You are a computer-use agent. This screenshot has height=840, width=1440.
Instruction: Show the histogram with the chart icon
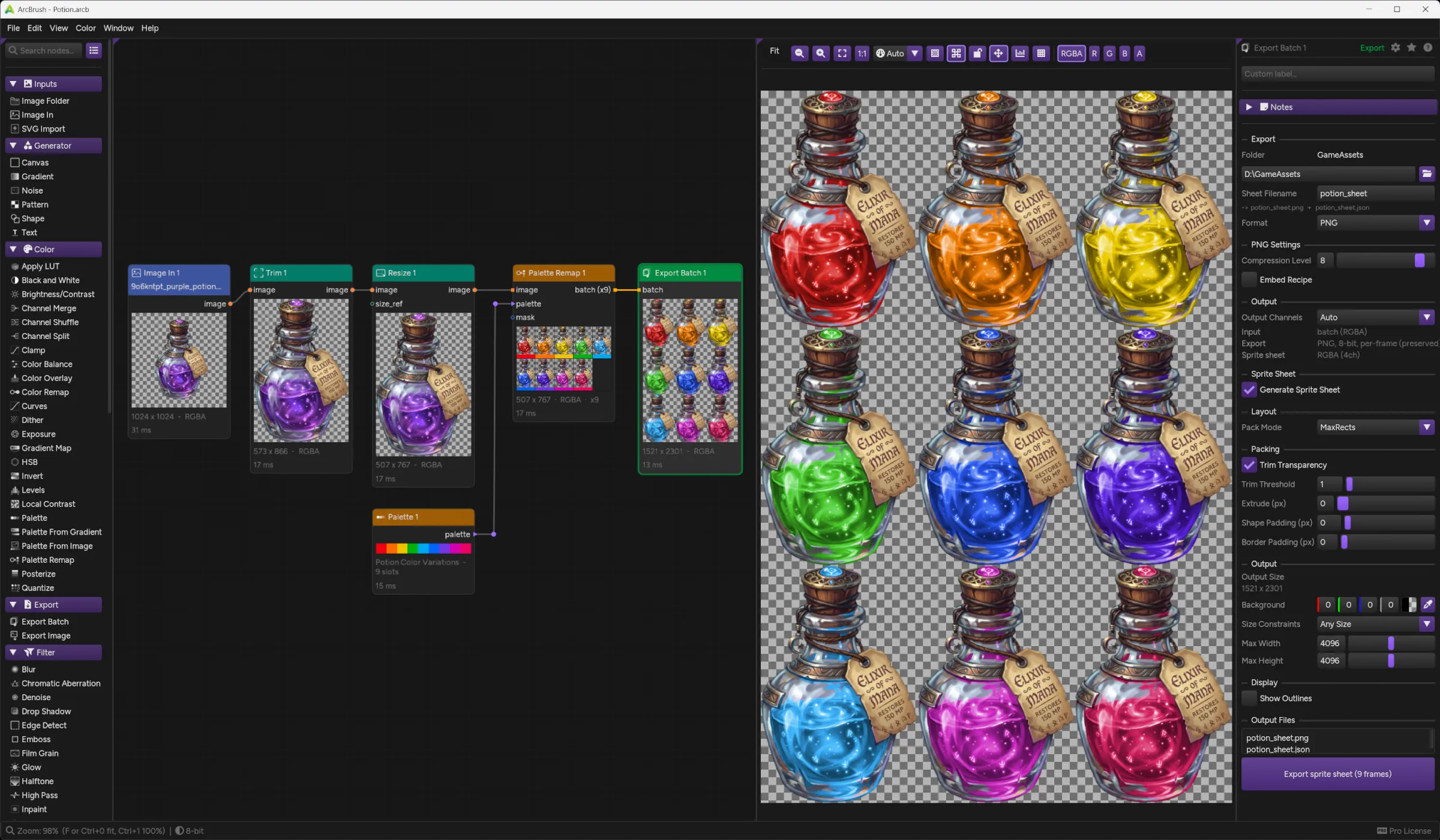tap(1020, 53)
